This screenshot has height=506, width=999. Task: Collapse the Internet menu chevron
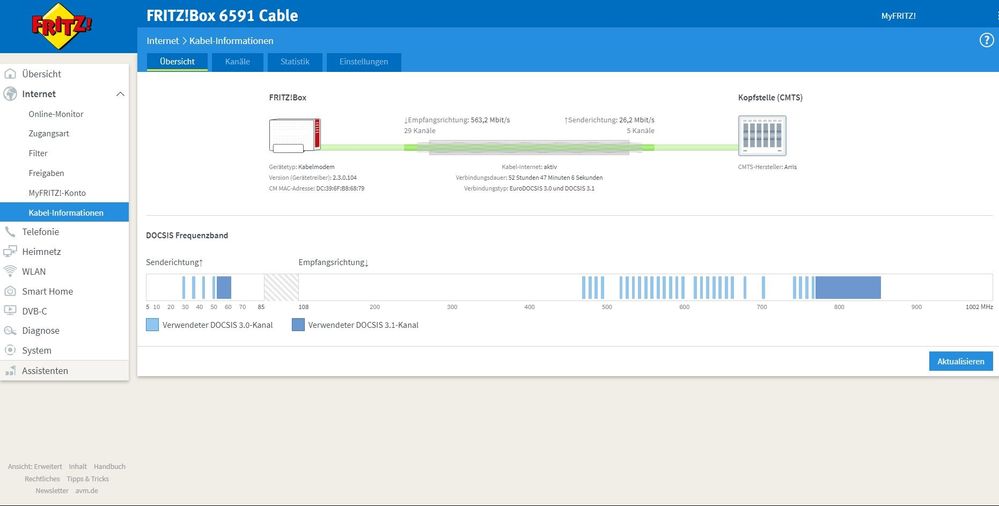(x=120, y=94)
